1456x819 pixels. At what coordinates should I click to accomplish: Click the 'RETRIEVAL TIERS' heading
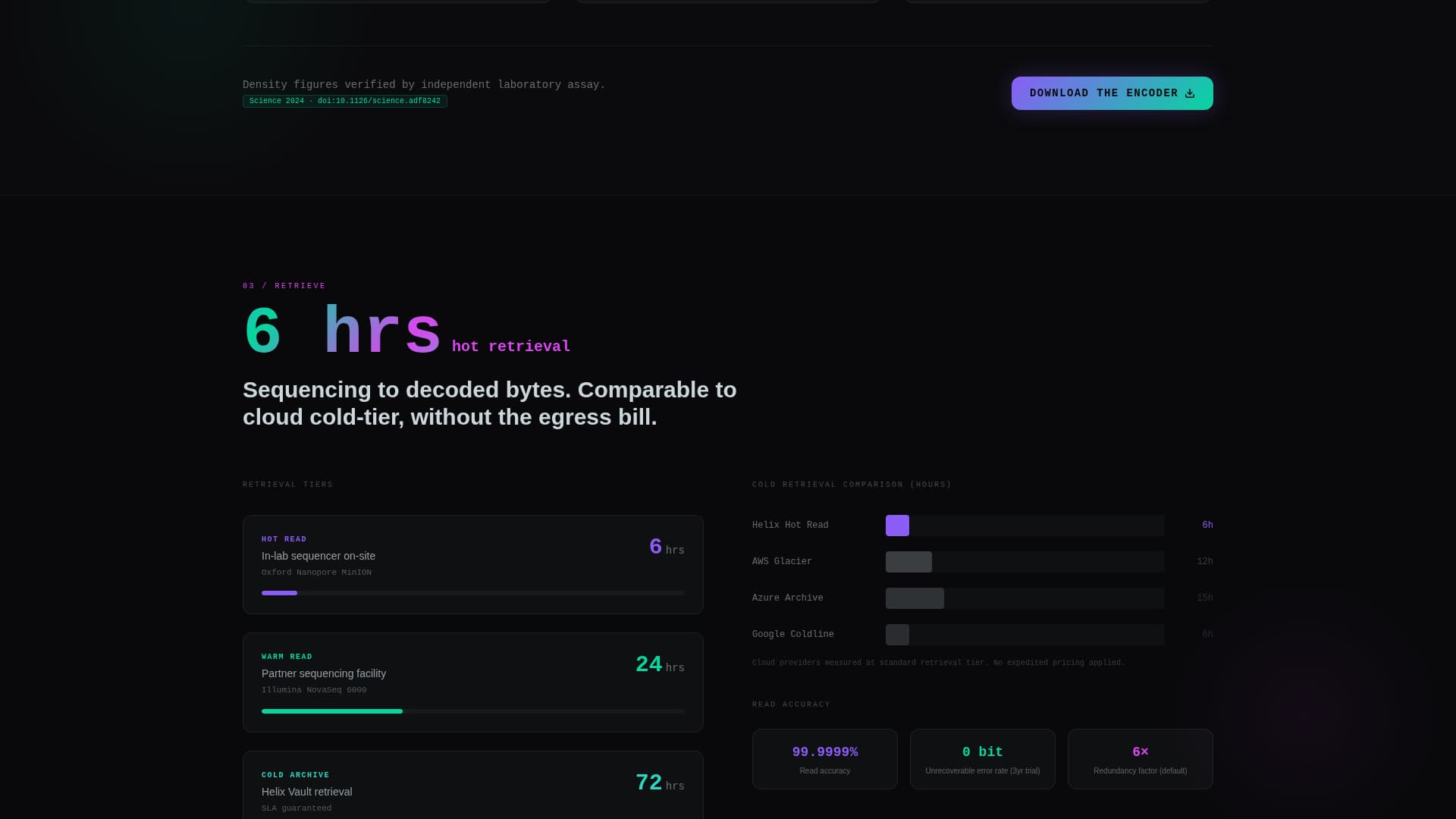click(288, 485)
